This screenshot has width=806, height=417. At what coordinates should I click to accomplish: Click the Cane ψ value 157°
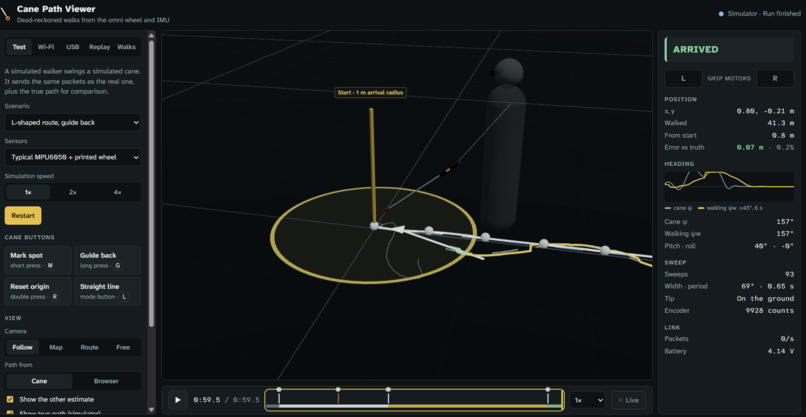pyautogui.click(x=785, y=222)
